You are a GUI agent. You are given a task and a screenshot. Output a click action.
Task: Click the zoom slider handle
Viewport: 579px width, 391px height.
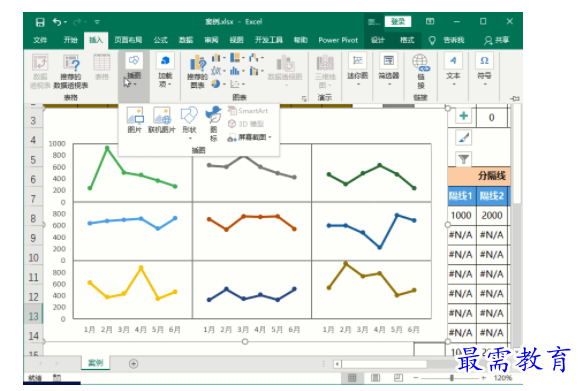click(x=452, y=378)
